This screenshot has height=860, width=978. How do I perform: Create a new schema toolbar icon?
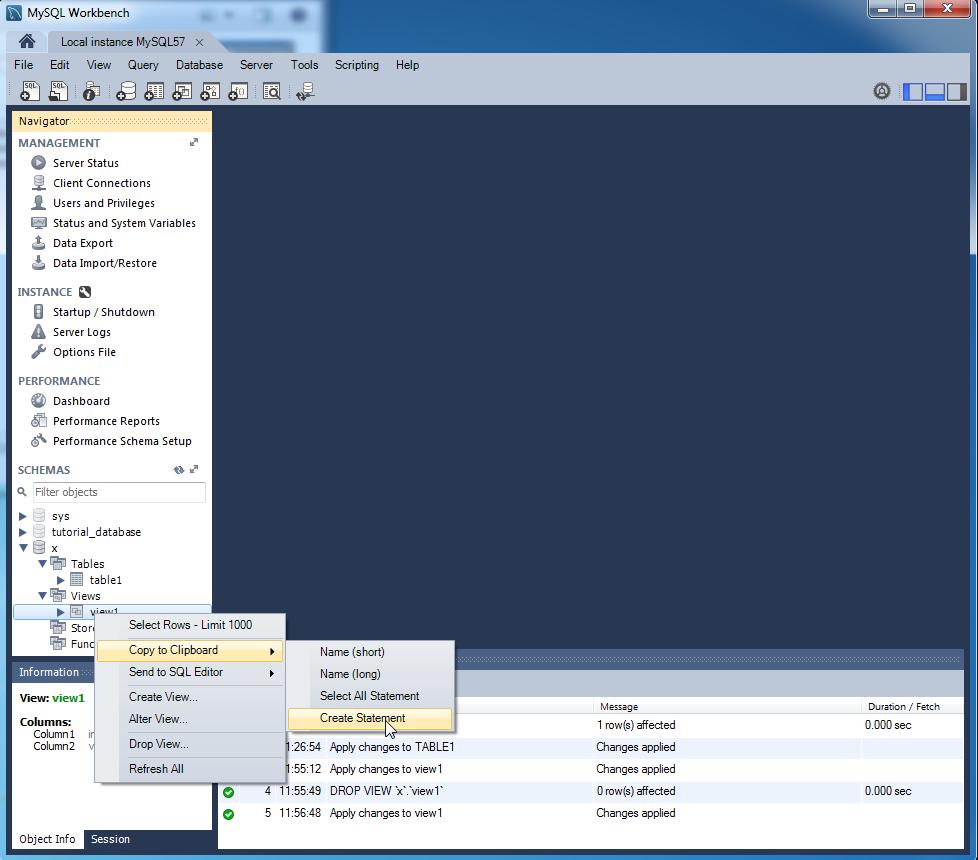click(125, 91)
